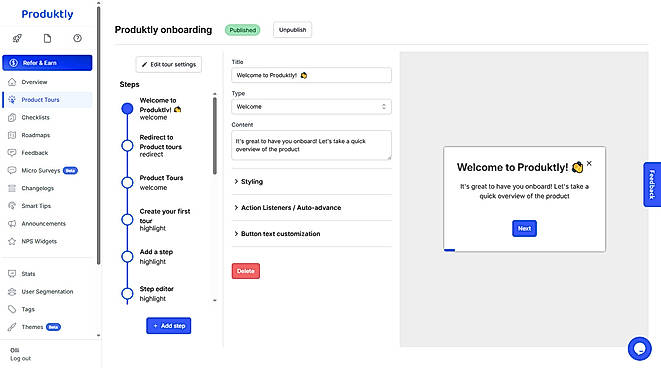
Task: Click the Unpublish button
Action: [x=293, y=30]
